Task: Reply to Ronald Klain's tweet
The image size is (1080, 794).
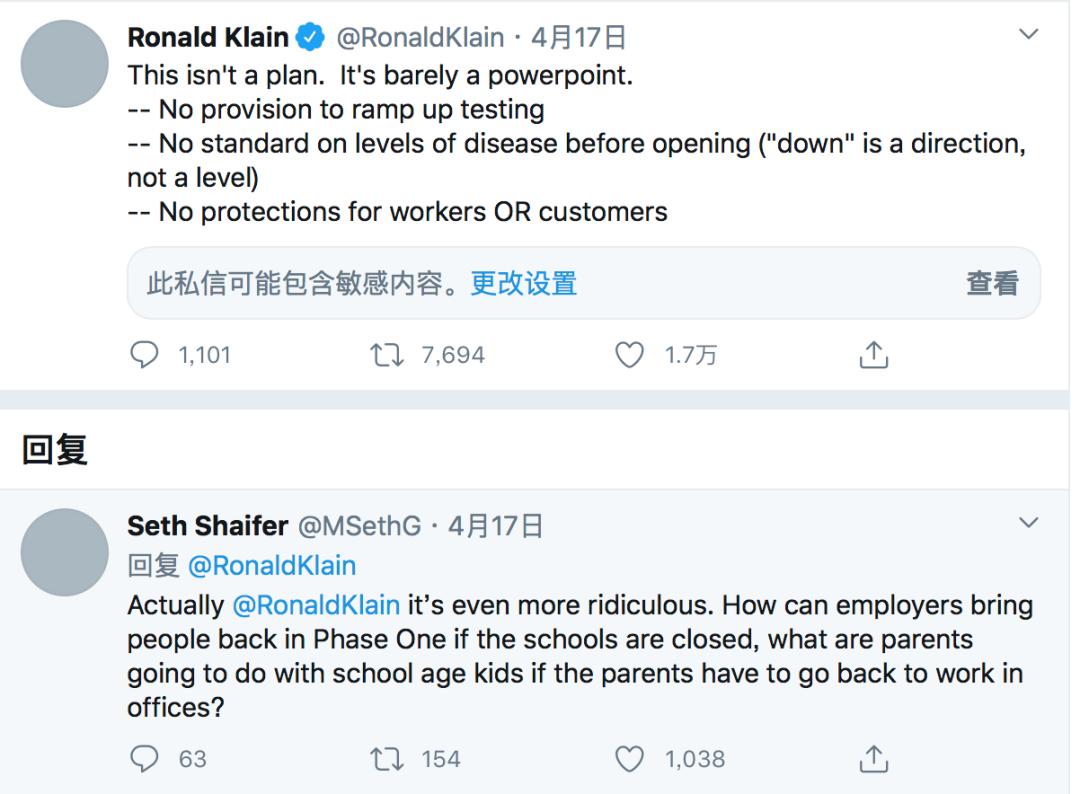Action: [146, 355]
